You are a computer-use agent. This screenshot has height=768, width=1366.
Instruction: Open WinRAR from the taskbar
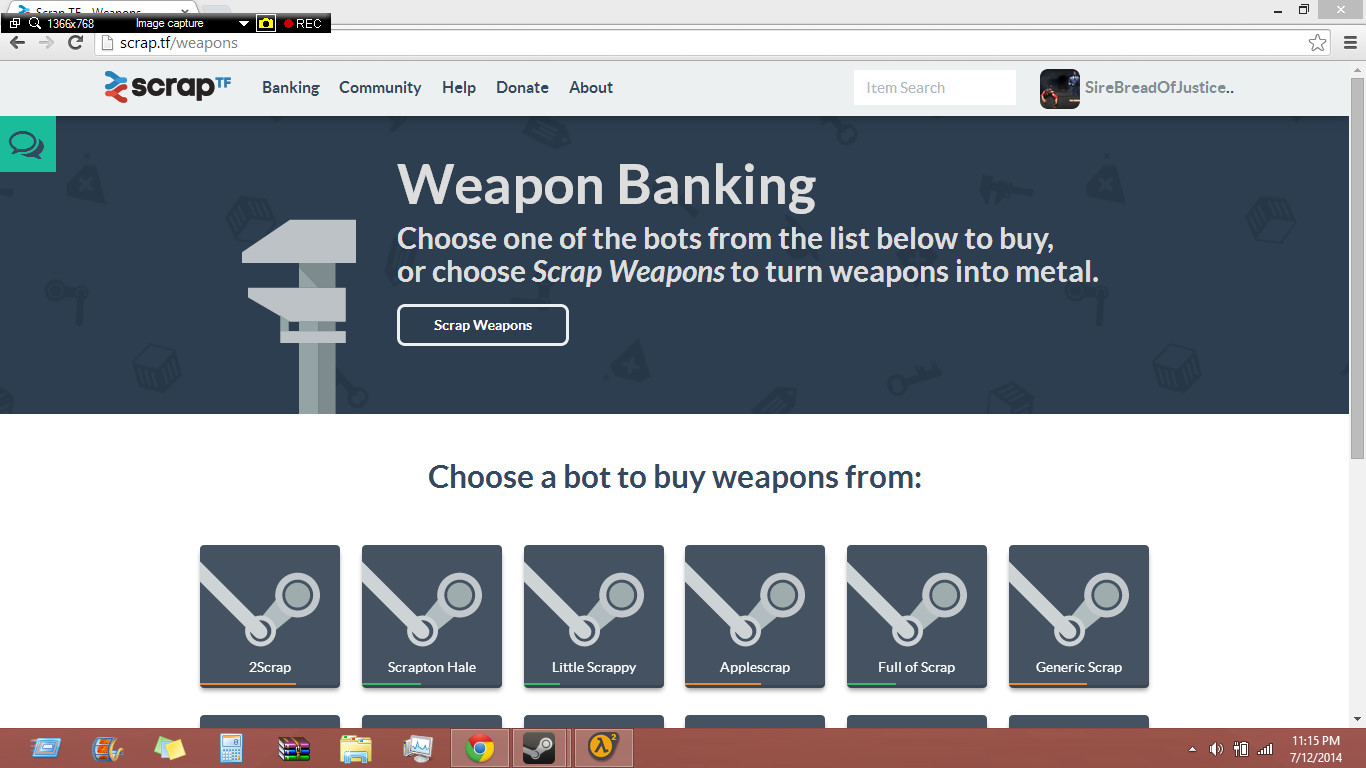tap(294, 748)
